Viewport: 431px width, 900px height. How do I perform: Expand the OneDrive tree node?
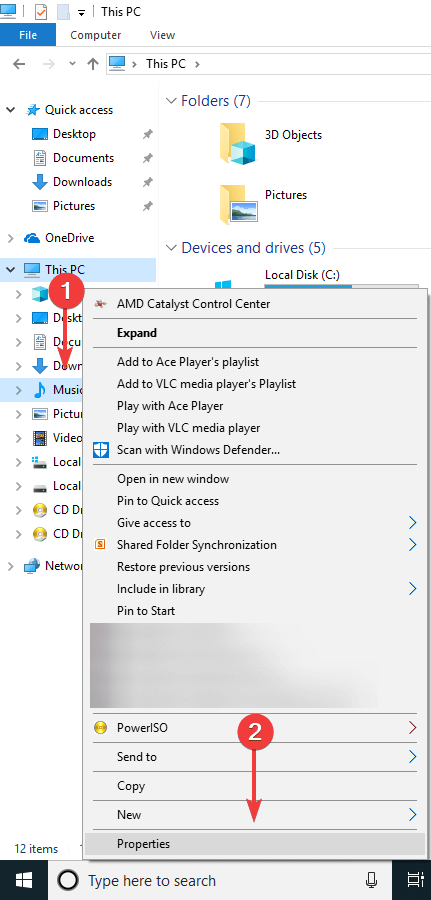tap(10, 238)
